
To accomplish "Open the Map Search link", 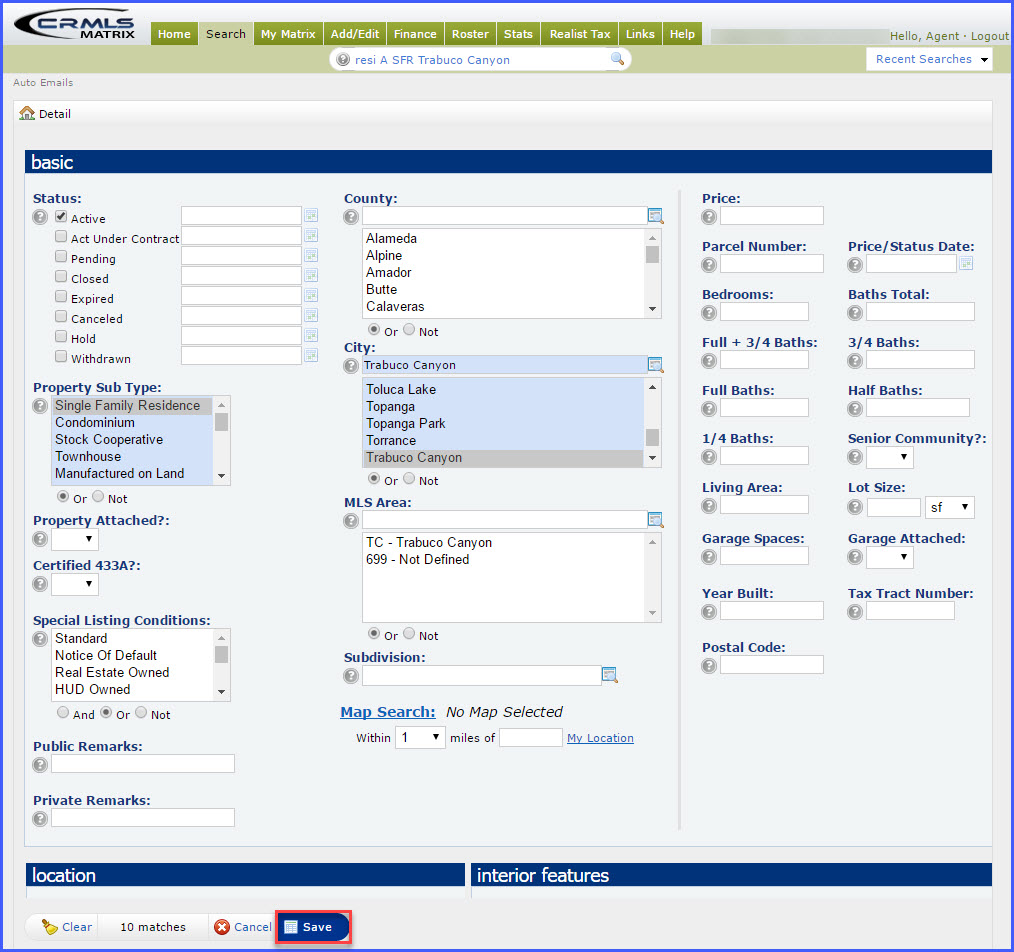I will click(387, 712).
